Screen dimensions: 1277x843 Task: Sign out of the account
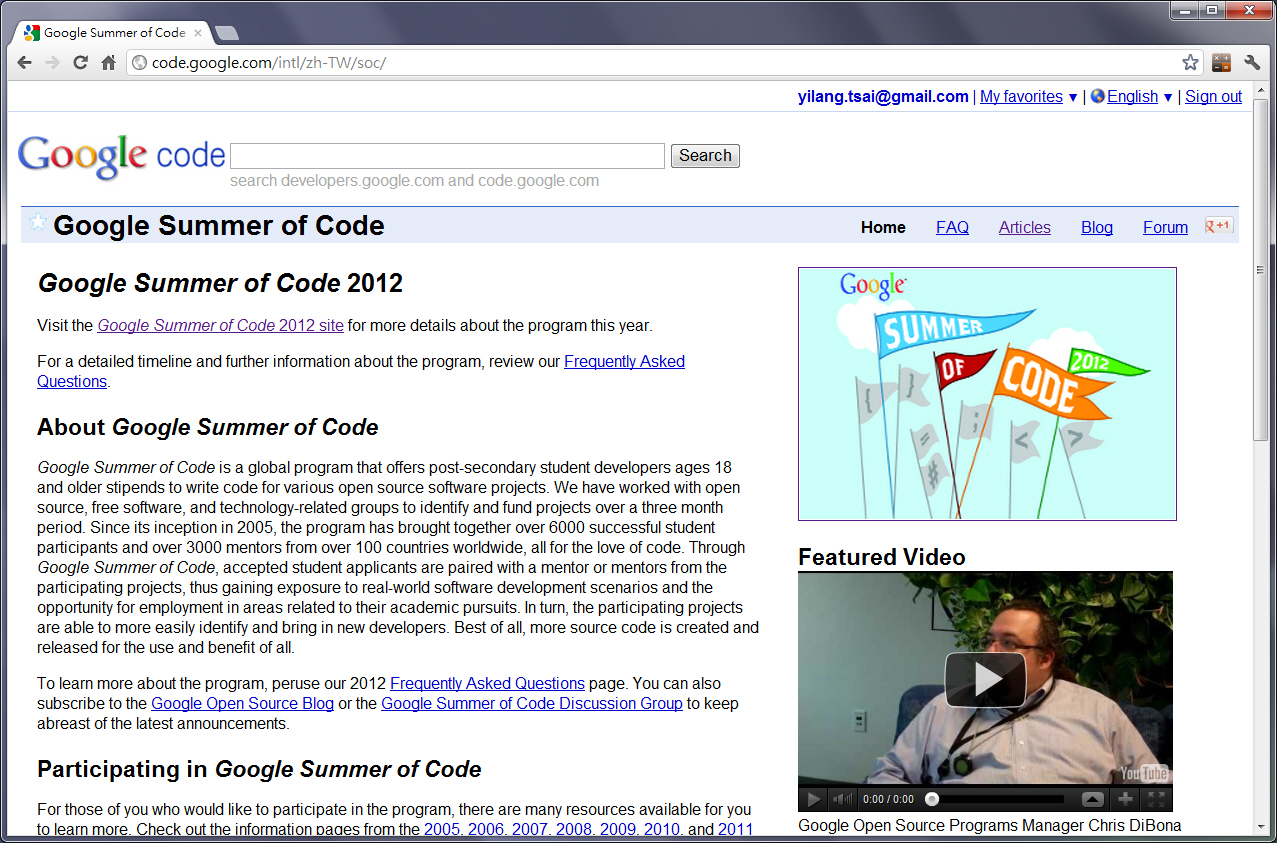(1213, 97)
